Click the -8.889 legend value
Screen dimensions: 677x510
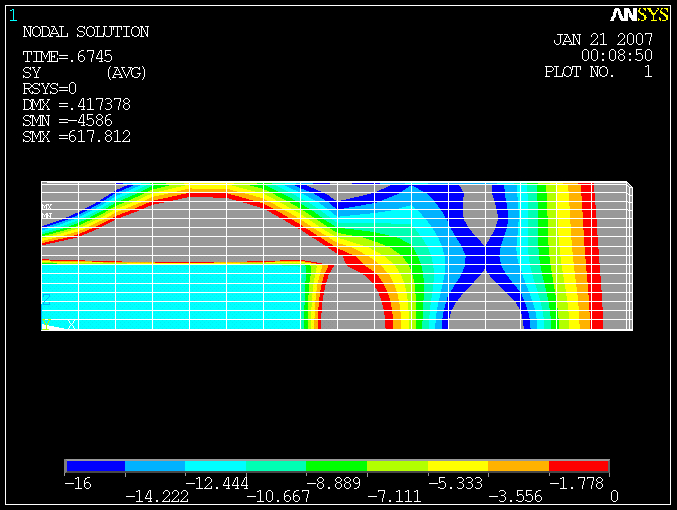[x=333, y=483]
